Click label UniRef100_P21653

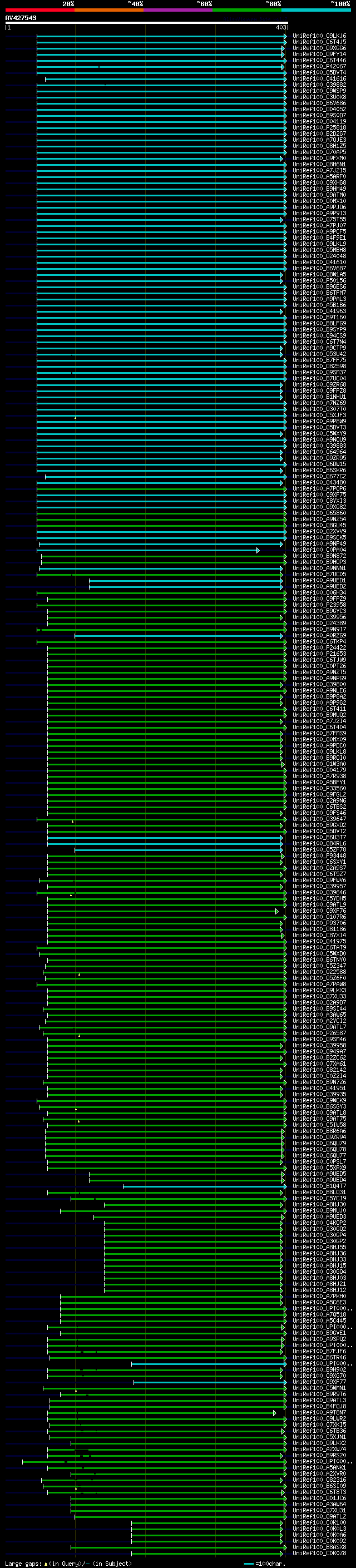[x=319, y=654]
